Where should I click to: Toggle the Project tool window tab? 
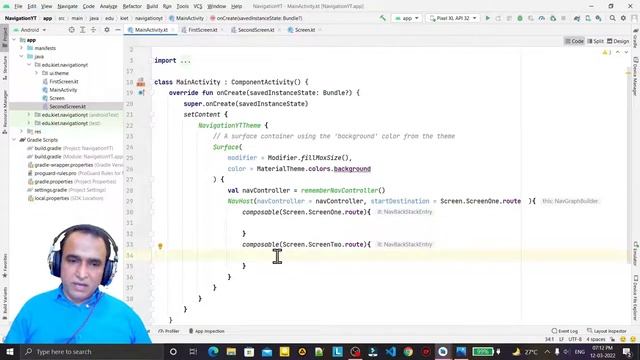pos(4,37)
